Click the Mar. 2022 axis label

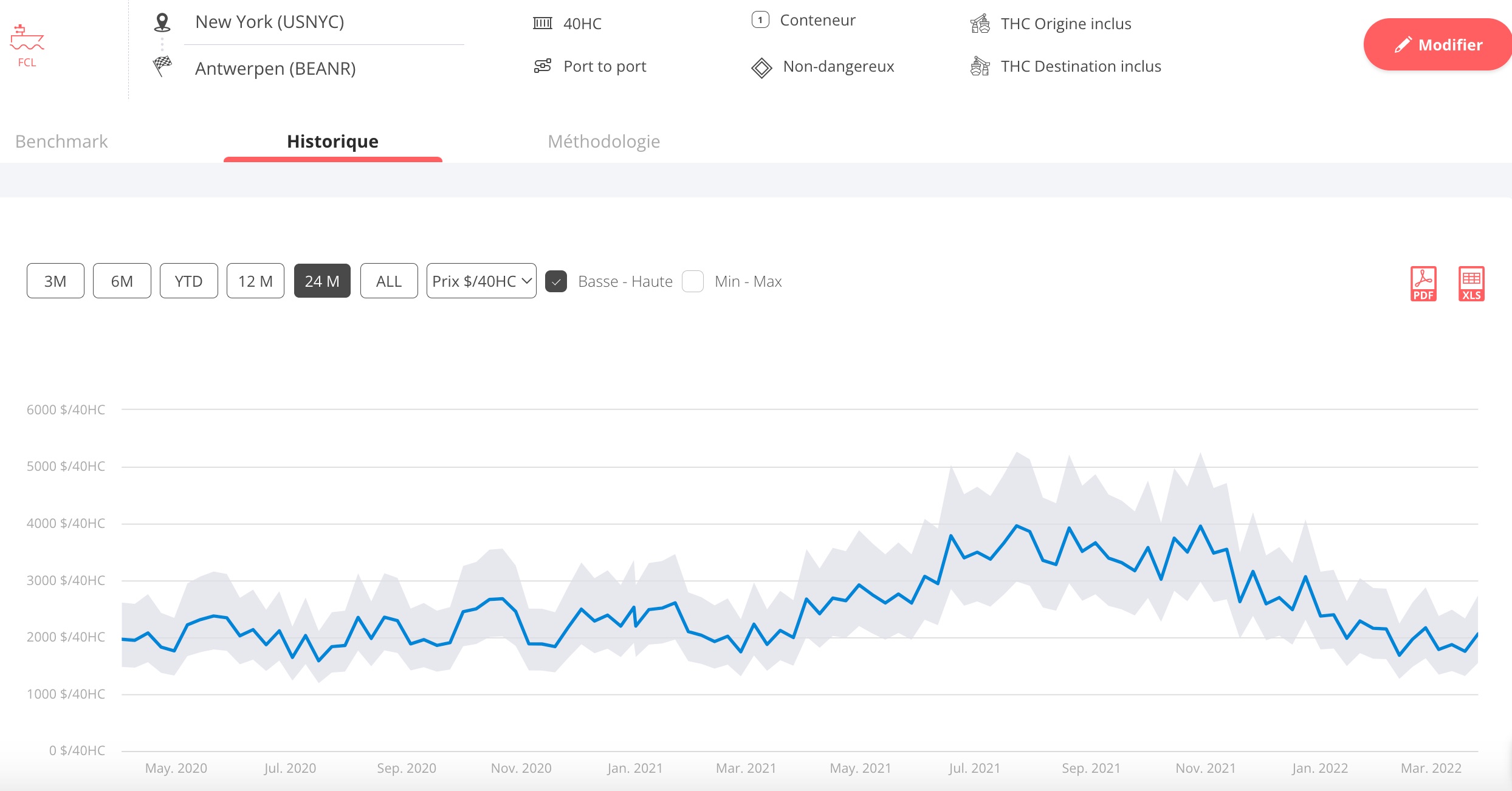[1431, 768]
